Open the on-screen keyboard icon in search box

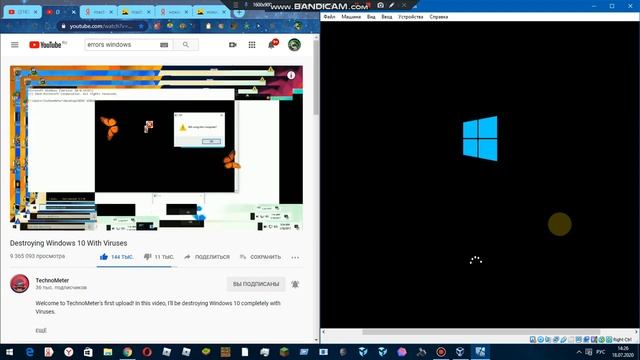164,45
